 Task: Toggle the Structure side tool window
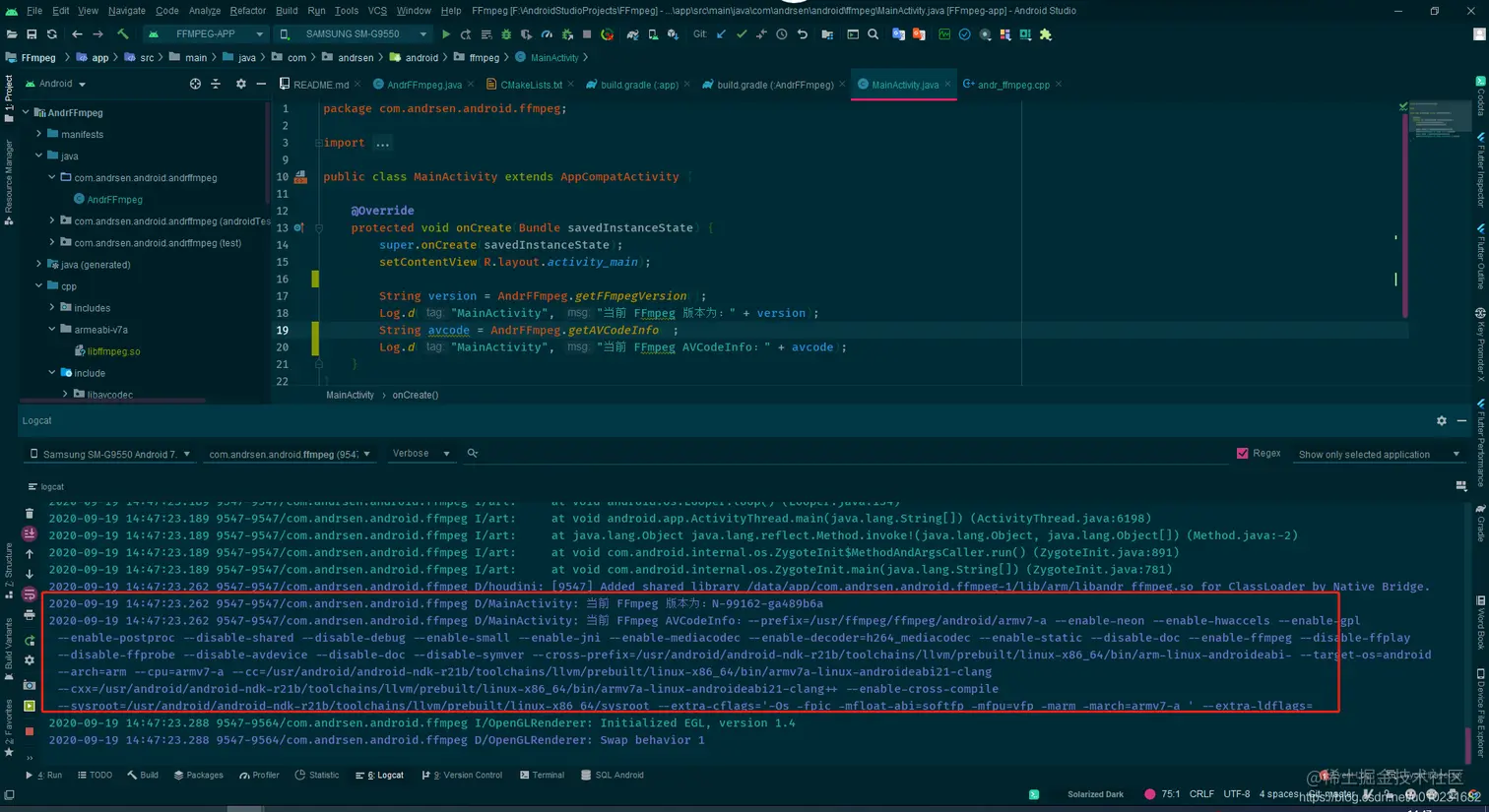click(x=8, y=571)
